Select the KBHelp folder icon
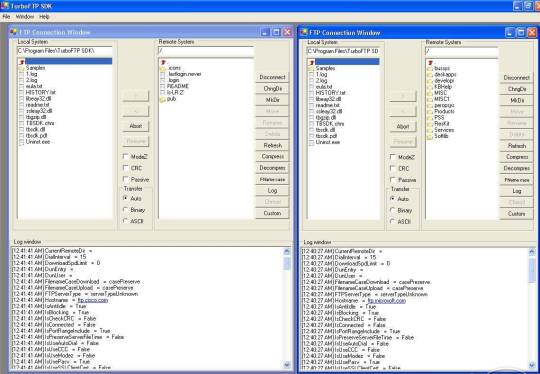The width and height of the screenshot is (540, 374). [430, 87]
